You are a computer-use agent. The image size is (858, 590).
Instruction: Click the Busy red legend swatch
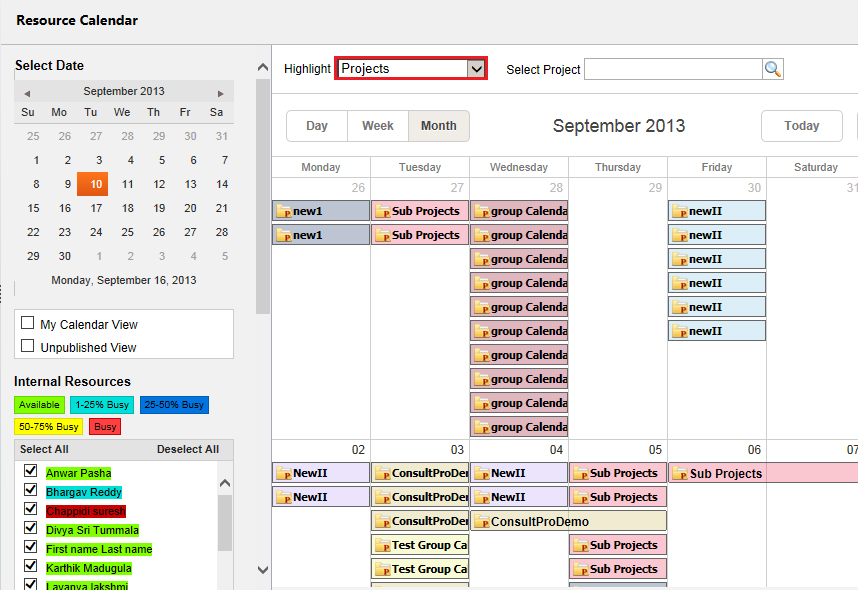point(105,427)
